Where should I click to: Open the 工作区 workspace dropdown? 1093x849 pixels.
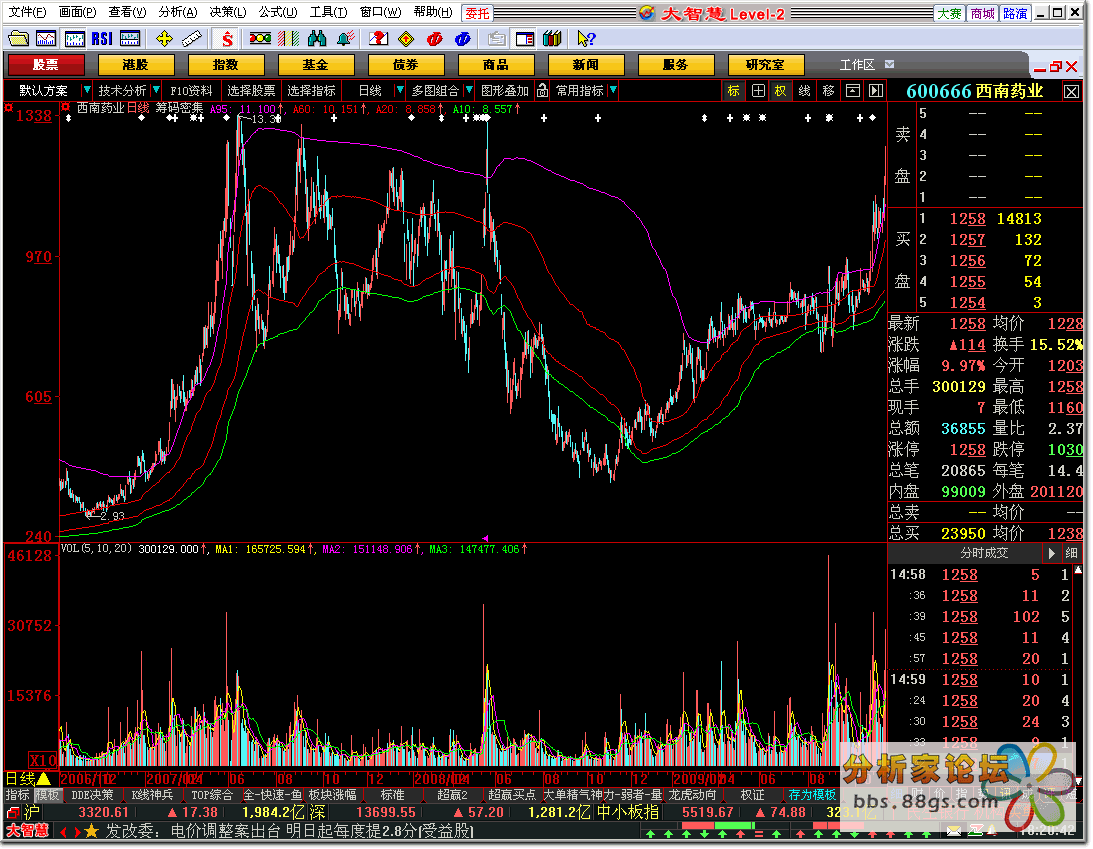(889, 64)
